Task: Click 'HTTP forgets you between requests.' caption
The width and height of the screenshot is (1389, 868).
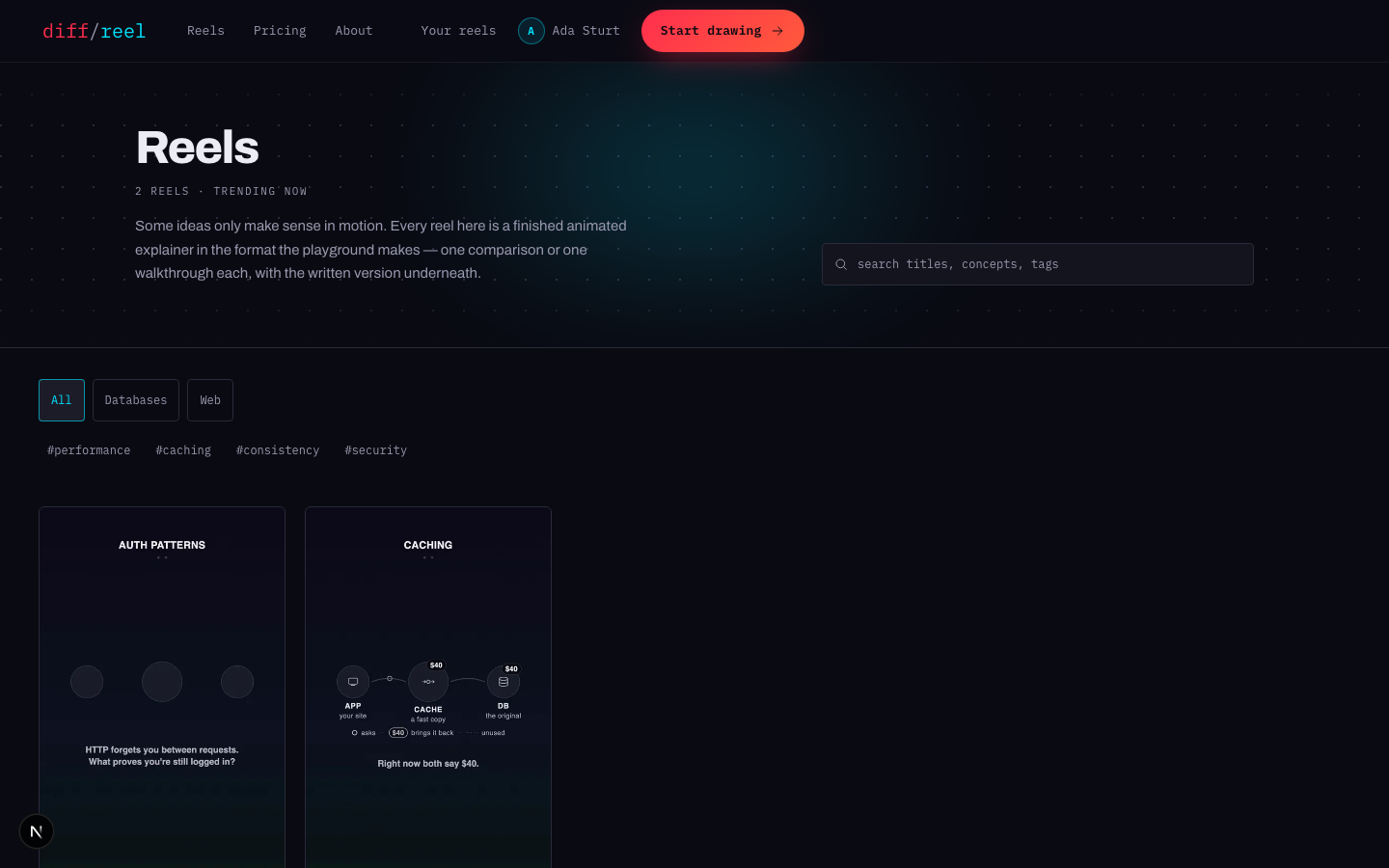Action: (162, 749)
